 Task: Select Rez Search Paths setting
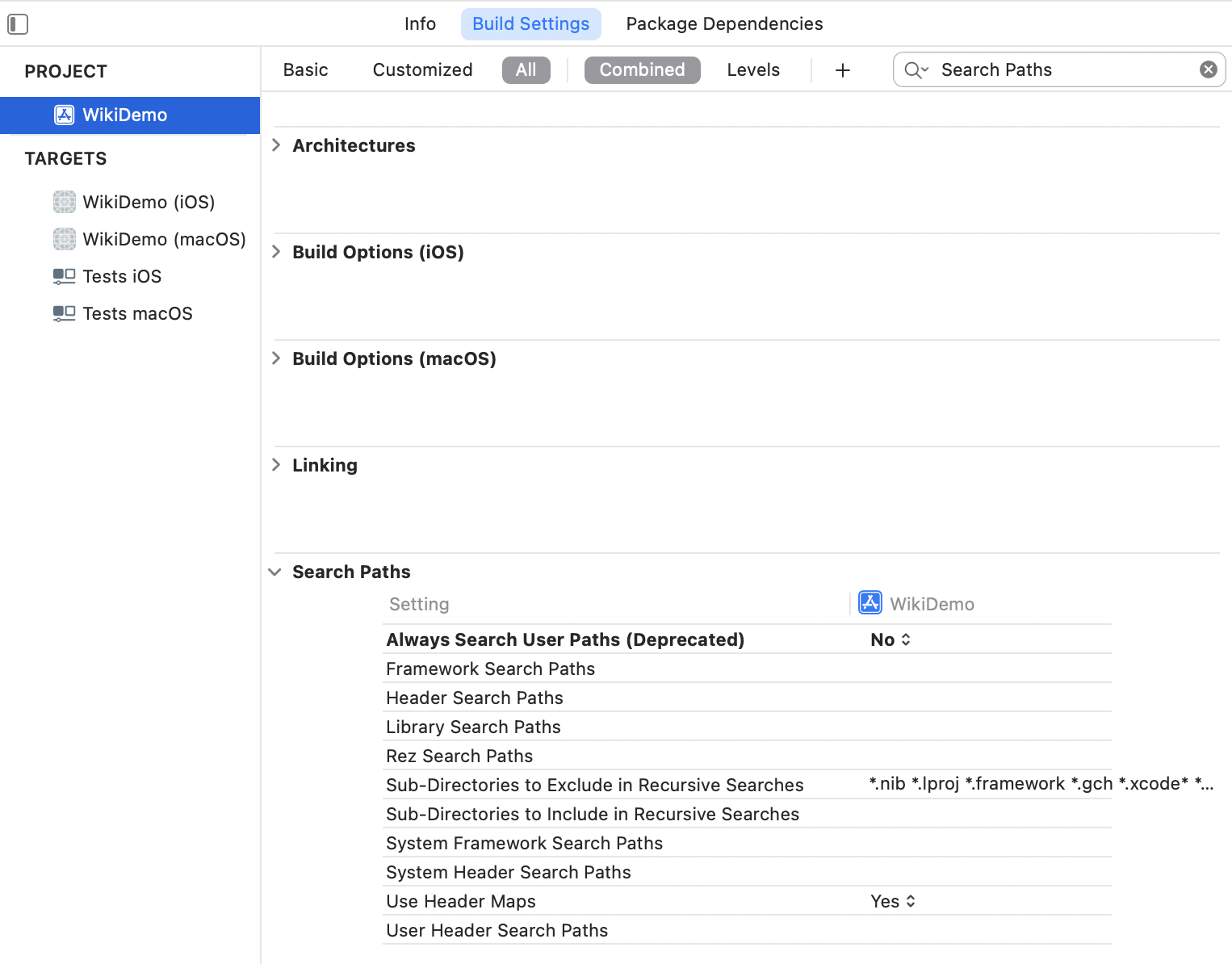click(x=460, y=756)
